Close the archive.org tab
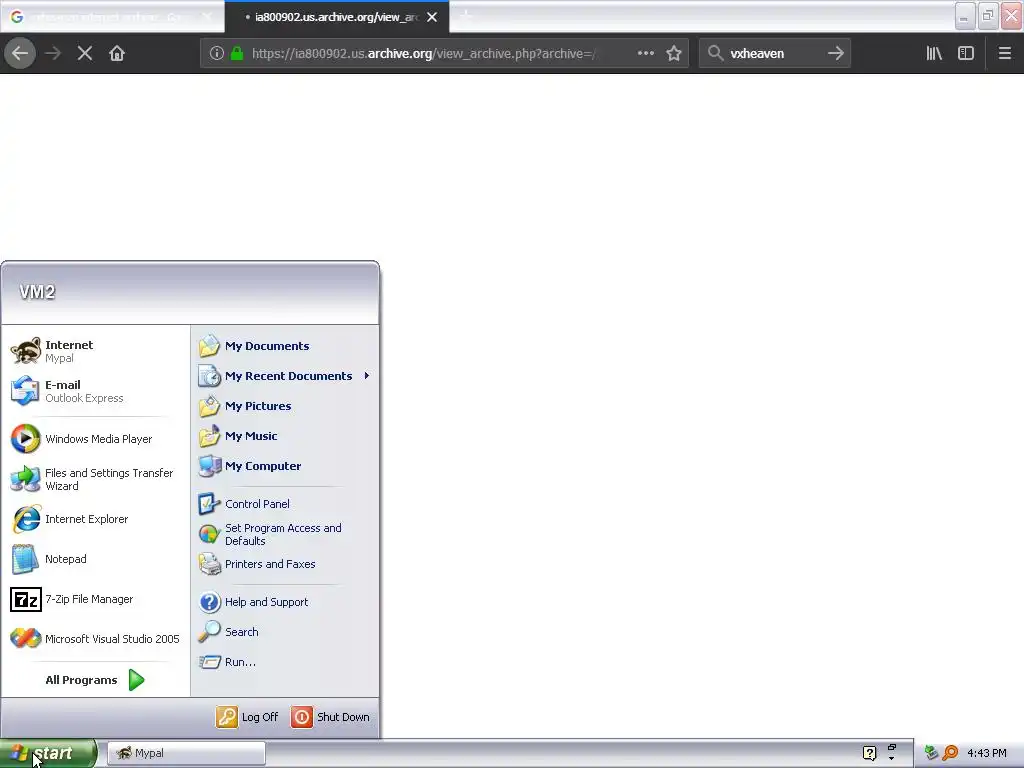Image resolution: width=1024 pixels, height=768 pixels. (x=432, y=17)
